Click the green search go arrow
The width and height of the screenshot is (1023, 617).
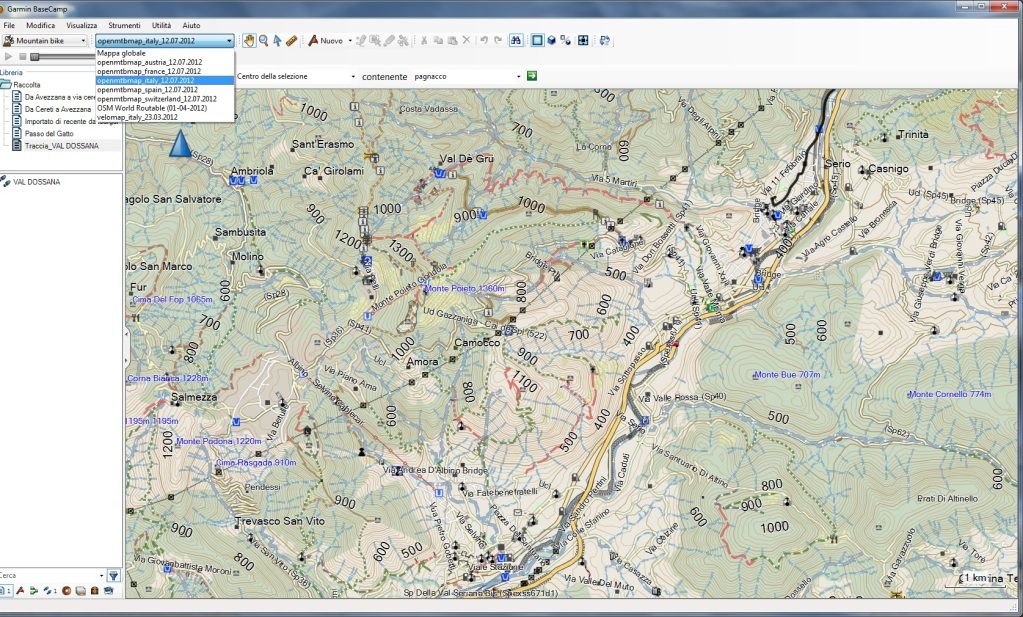pyautogui.click(x=532, y=76)
